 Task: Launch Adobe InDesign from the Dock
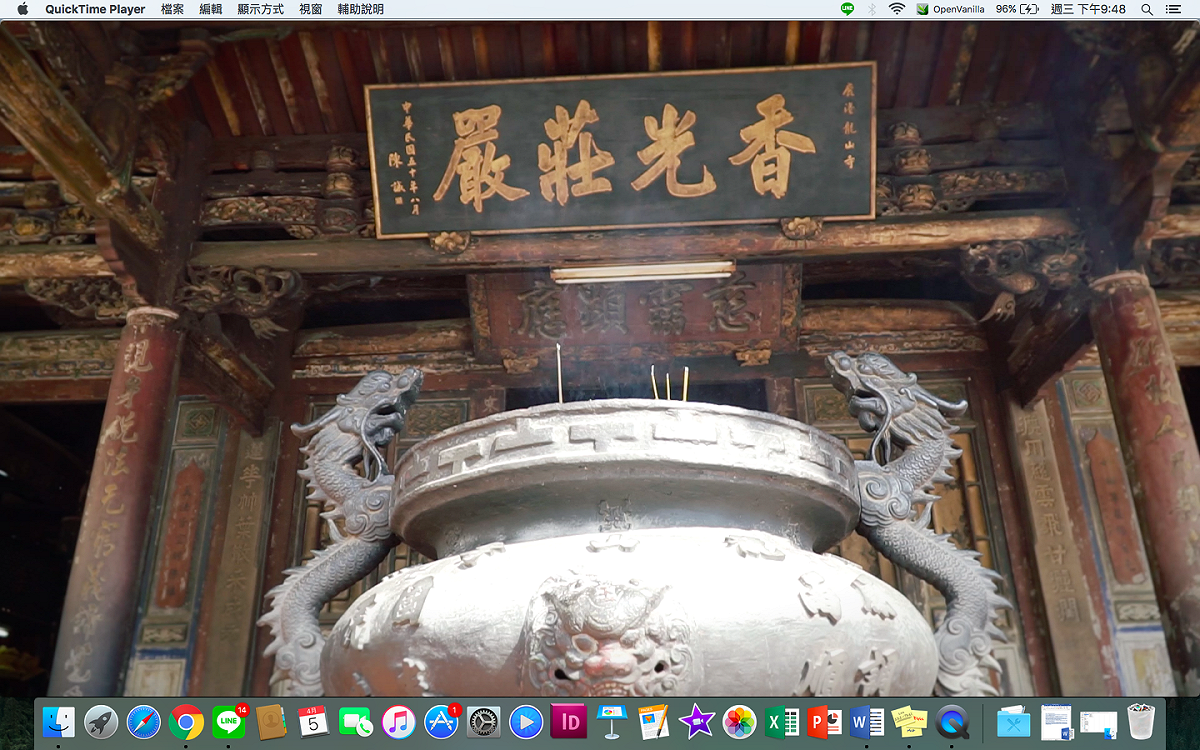[x=568, y=721]
